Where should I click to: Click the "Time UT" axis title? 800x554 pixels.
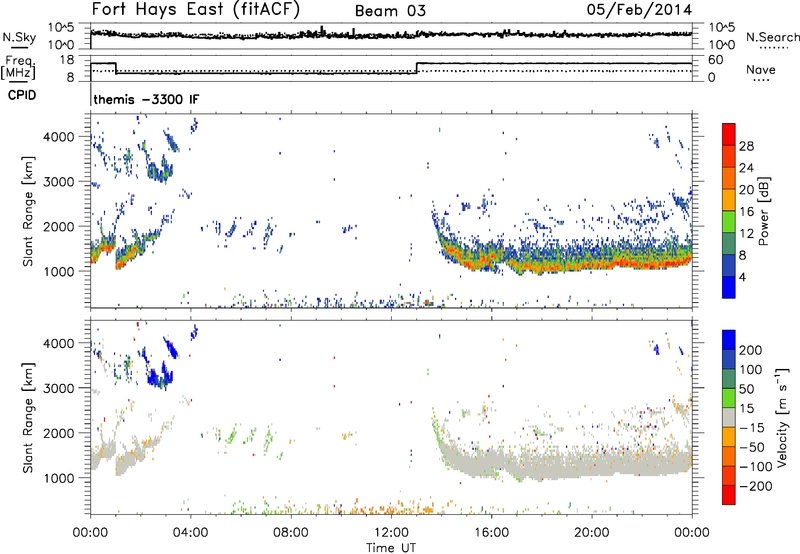tap(391, 548)
